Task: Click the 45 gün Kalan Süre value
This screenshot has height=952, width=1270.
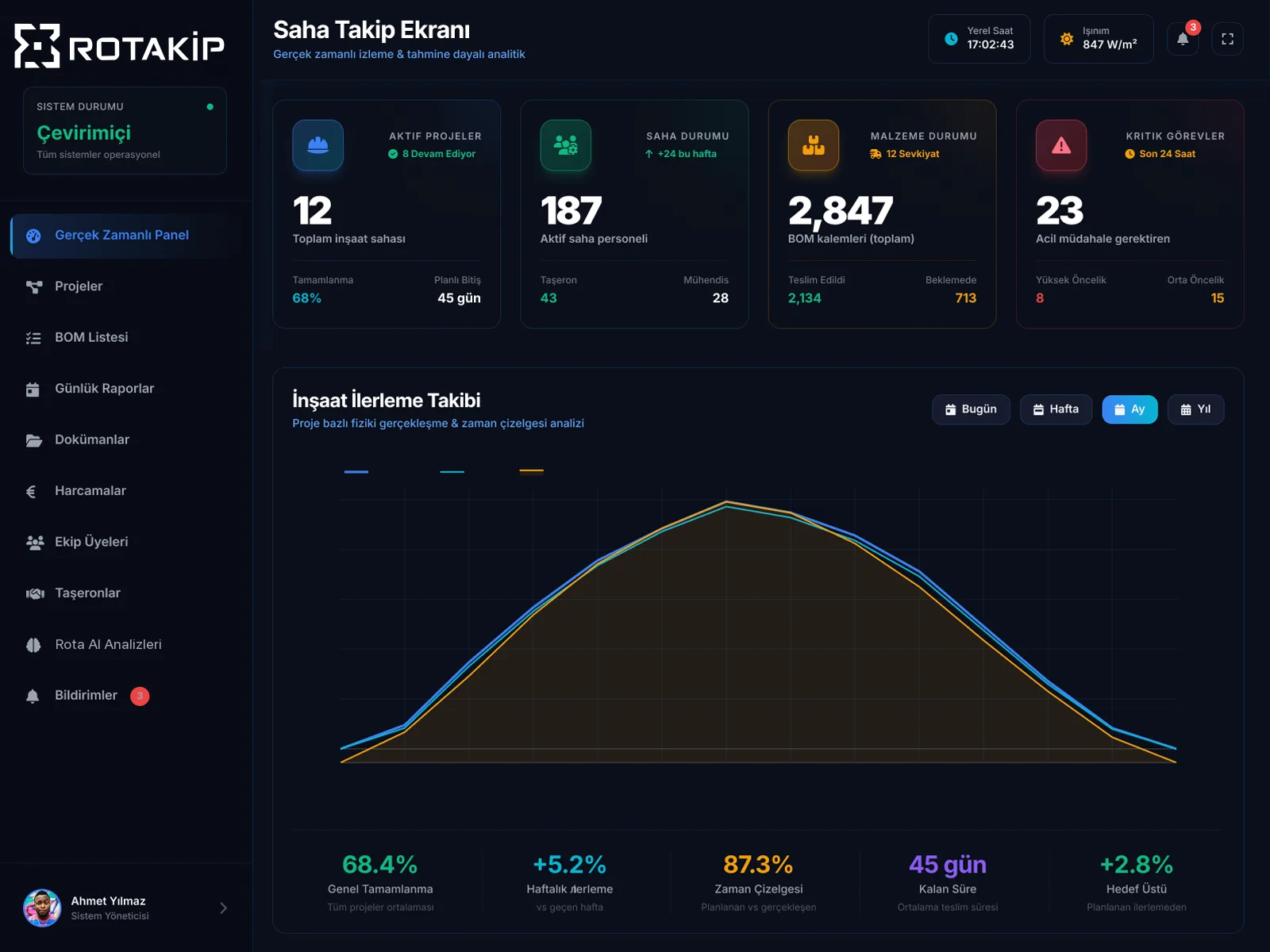Action: click(x=948, y=864)
